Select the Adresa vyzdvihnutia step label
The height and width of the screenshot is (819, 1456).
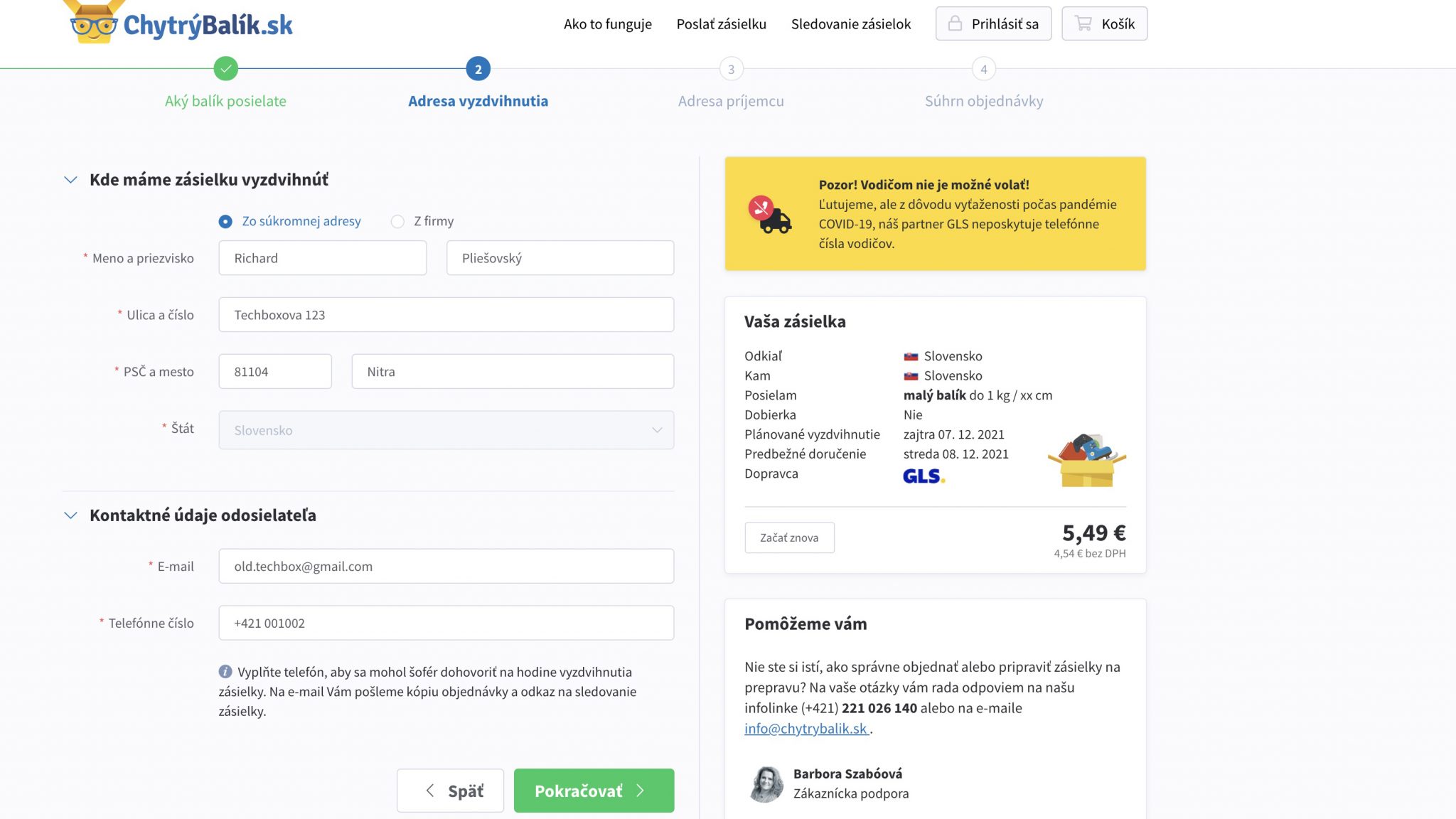pyautogui.click(x=478, y=101)
